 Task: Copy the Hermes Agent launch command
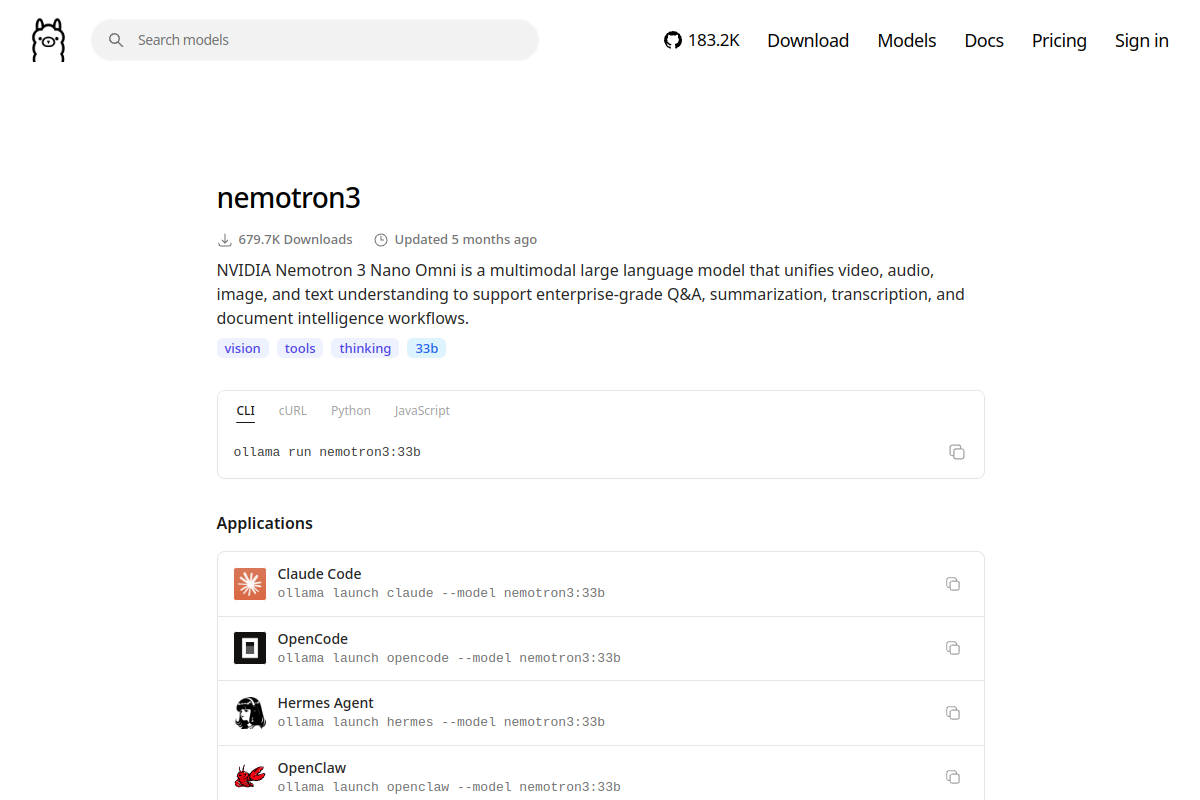pos(953,713)
